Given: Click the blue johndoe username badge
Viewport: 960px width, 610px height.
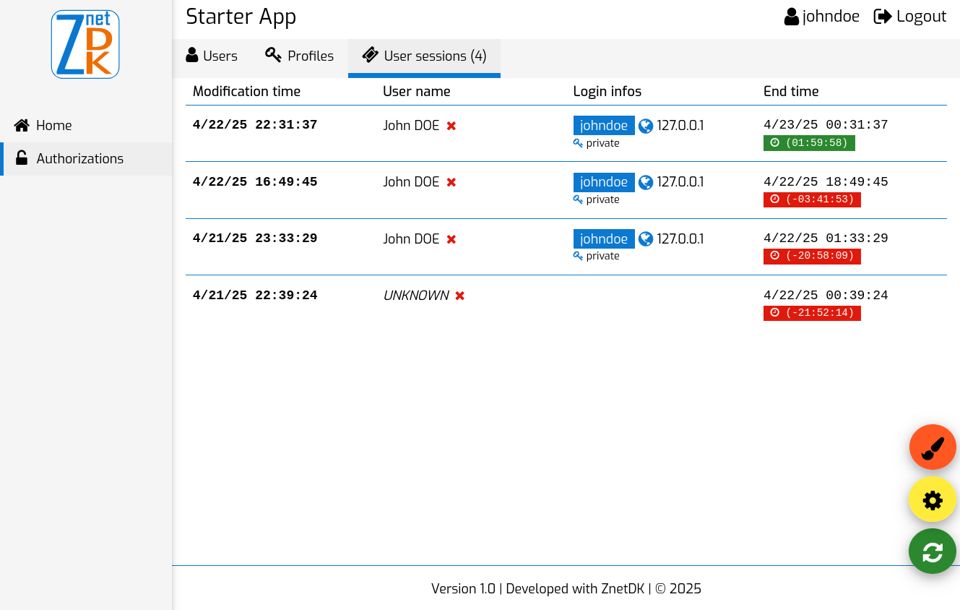Looking at the screenshot, I should click(603, 125).
